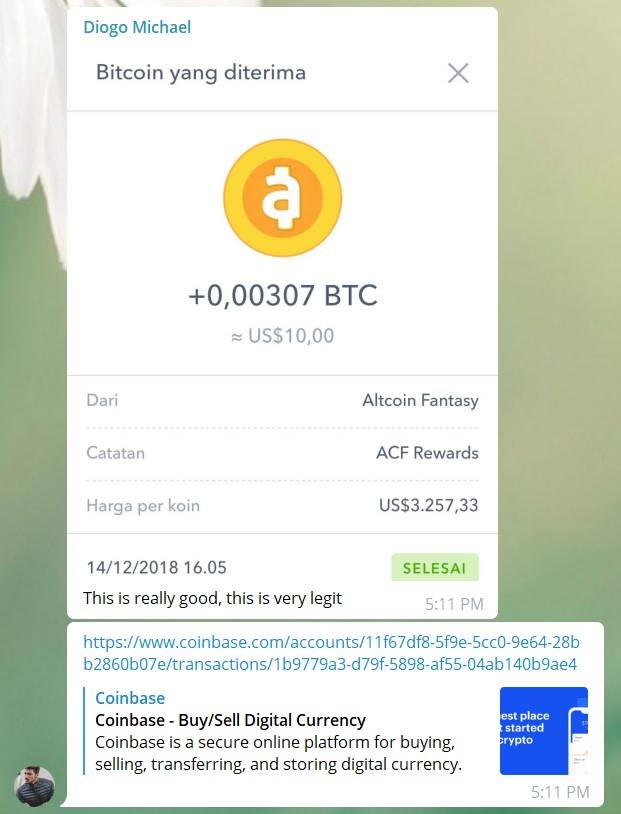621x814 pixels.
Task: Click the orange Bitcoin coin logo
Action: (x=282, y=198)
